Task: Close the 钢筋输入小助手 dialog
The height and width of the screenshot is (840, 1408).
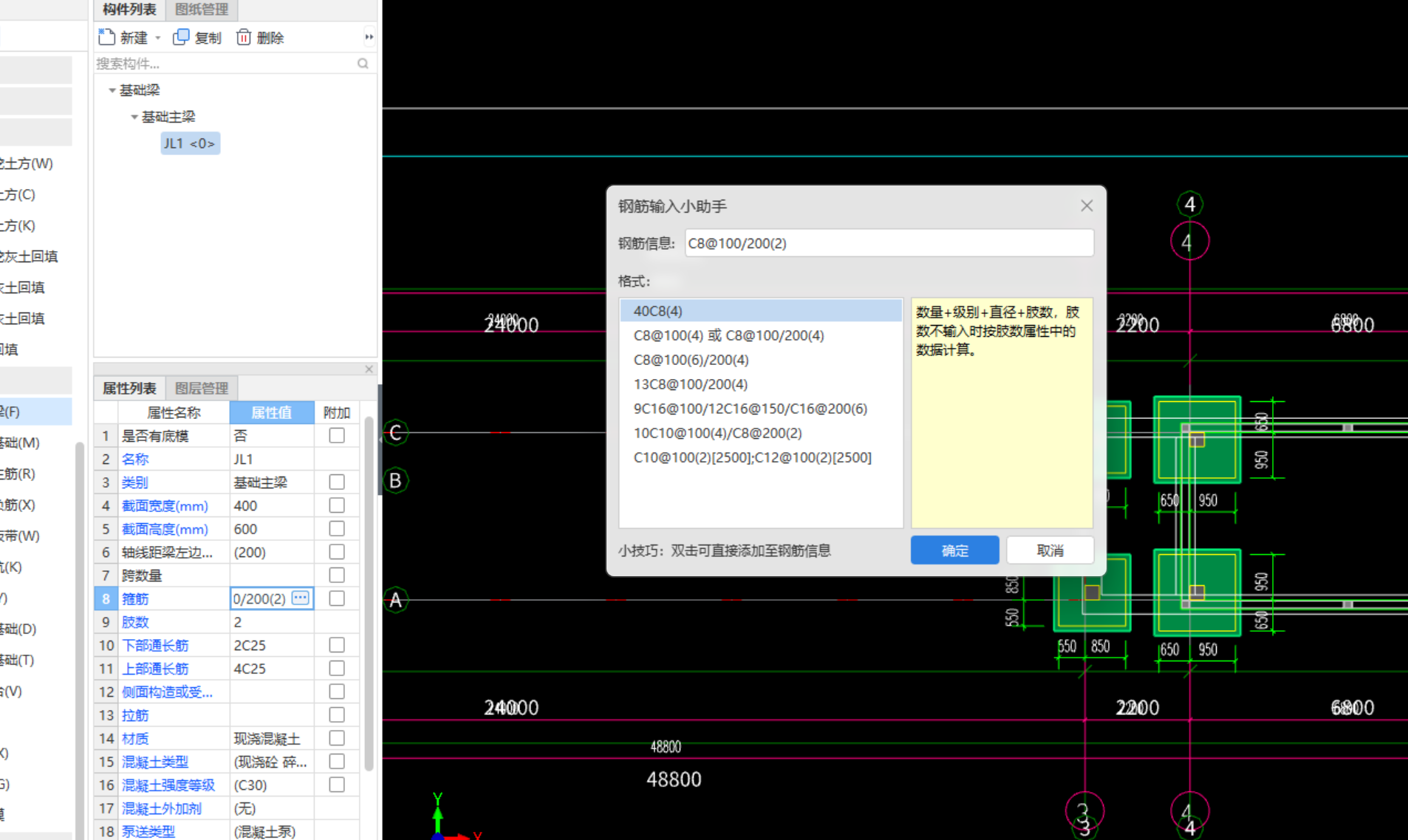Action: (1087, 206)
